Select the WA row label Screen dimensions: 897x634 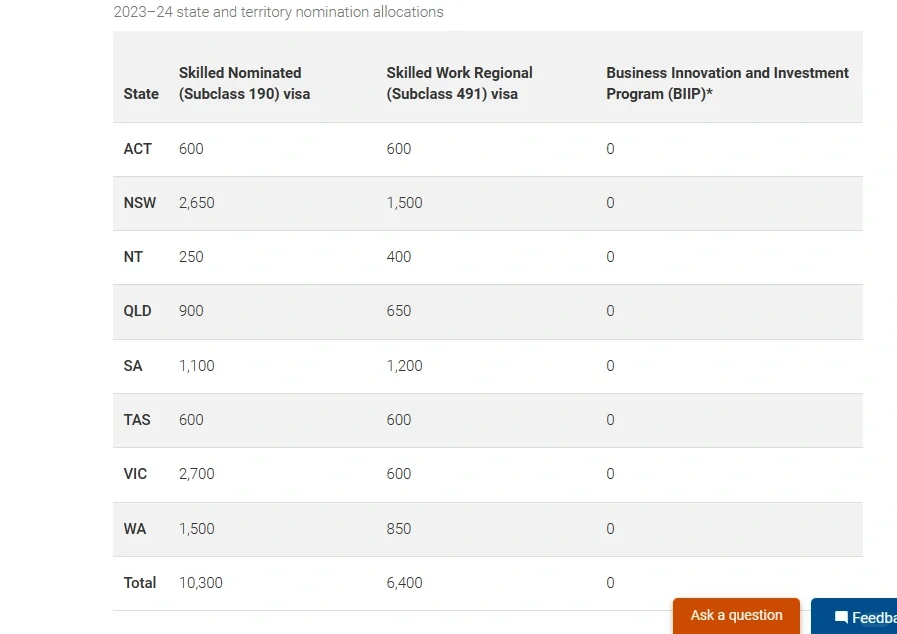(x=134, y=529)
